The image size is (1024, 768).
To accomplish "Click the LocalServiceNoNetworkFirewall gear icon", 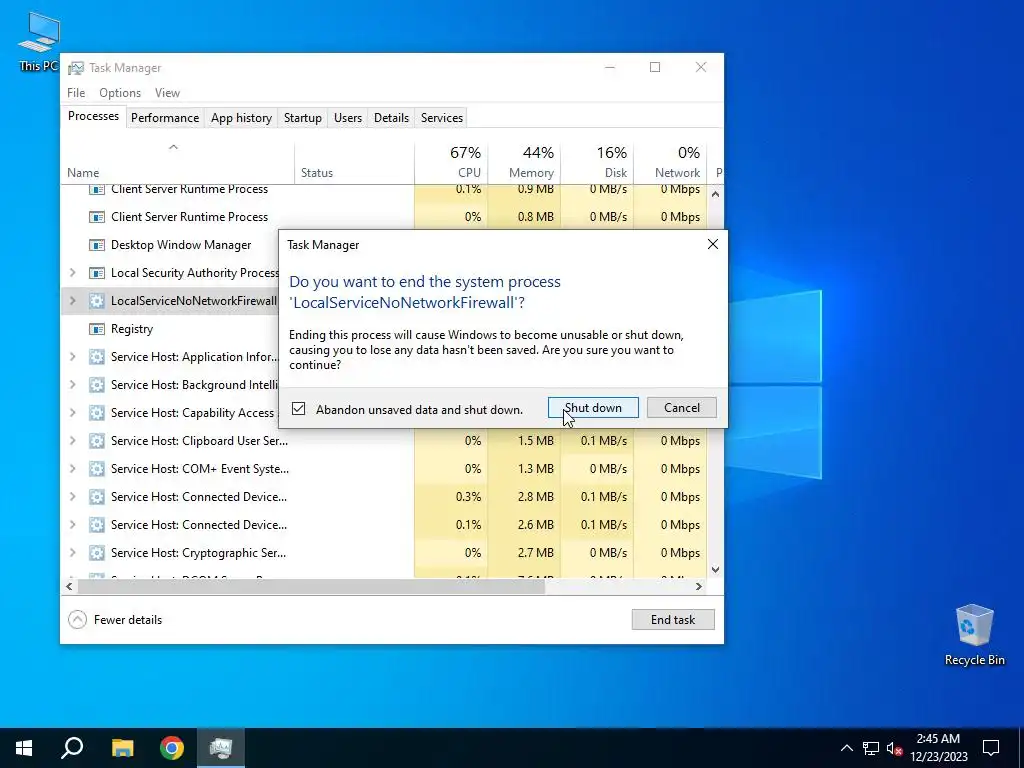I will [x=97, y=301].
